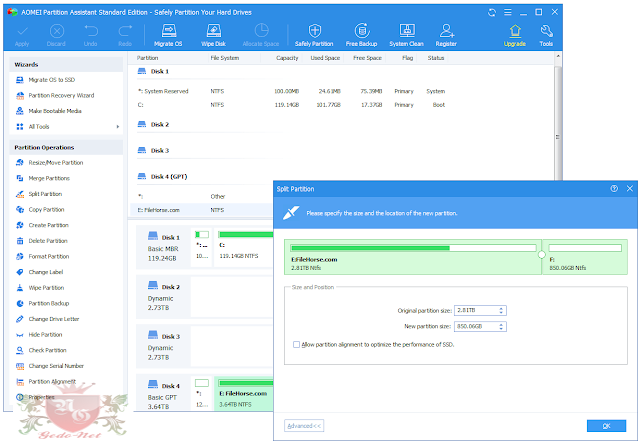The image size is (640, 443).
Task: Select the E: FileHorse.com row in list
Action: coord(202,210)
